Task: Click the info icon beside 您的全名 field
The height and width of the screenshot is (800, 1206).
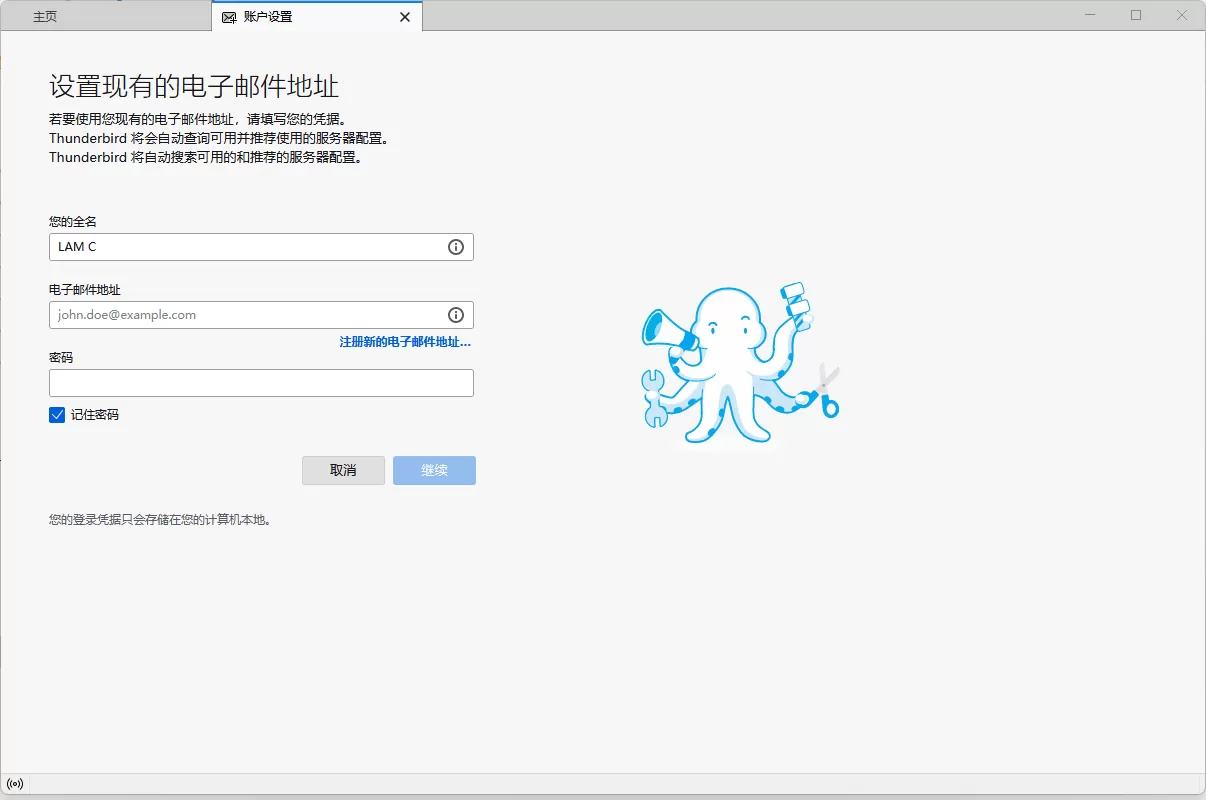Action: click(456, 247)
